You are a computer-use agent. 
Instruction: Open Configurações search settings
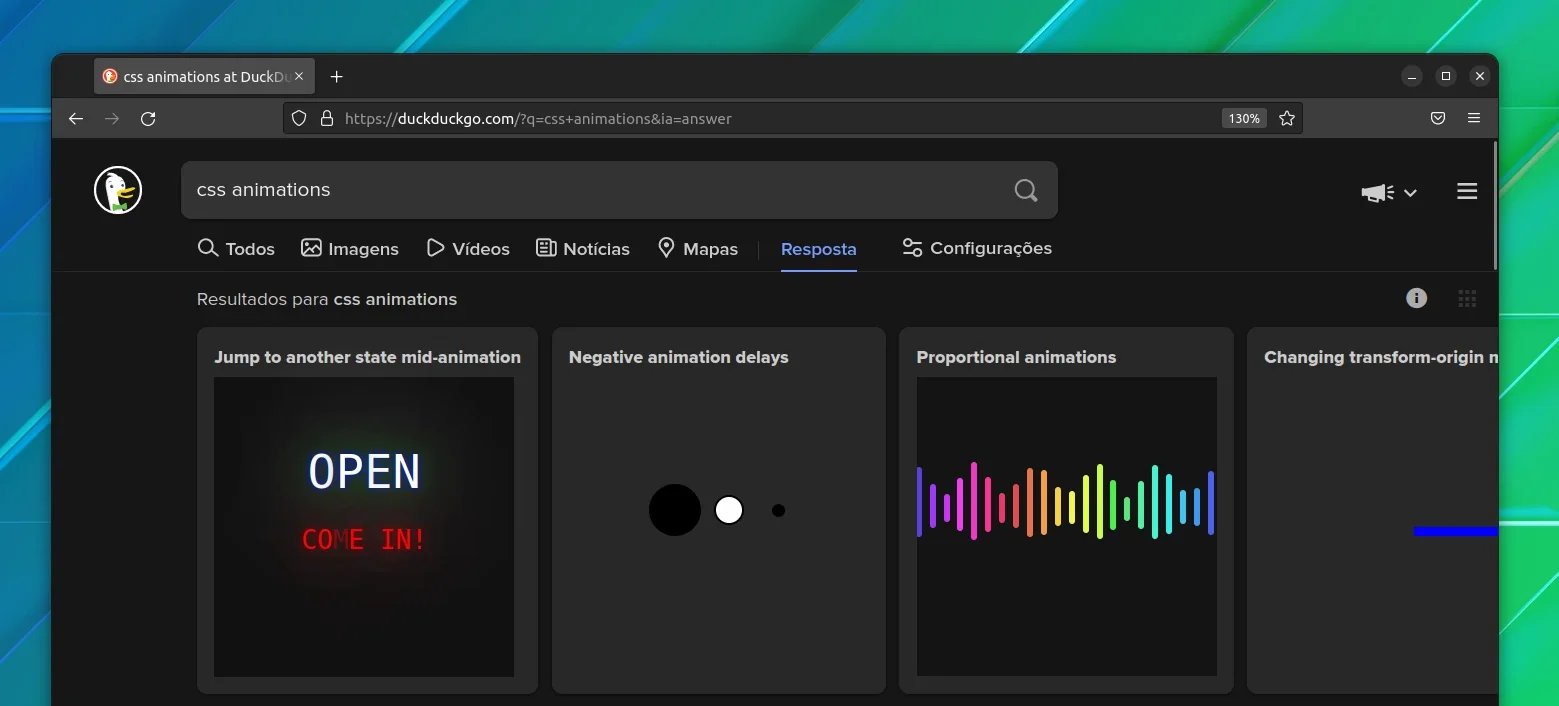click(x=977, y=248)
